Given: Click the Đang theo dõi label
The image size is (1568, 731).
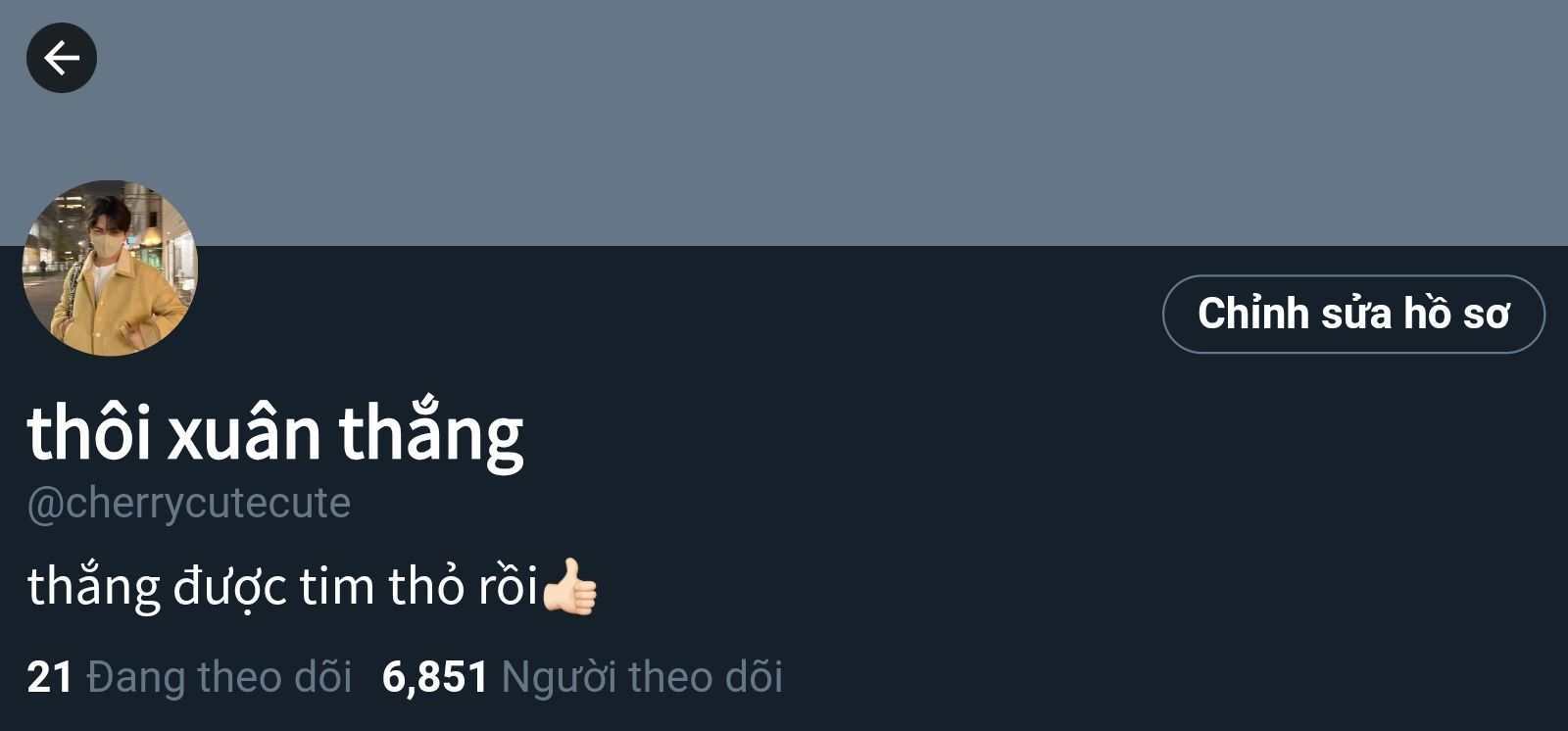Looking at the screenshot, I should coord(220,677).
